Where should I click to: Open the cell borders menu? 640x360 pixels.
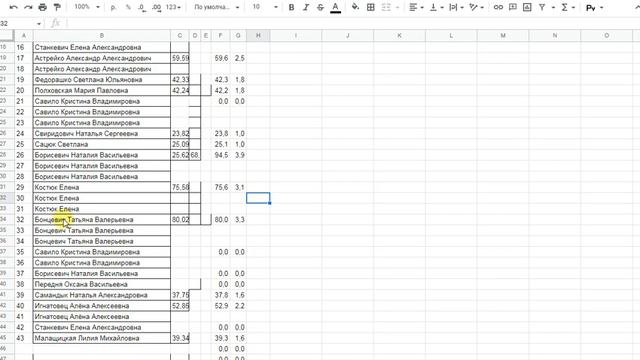coord(371,7)
